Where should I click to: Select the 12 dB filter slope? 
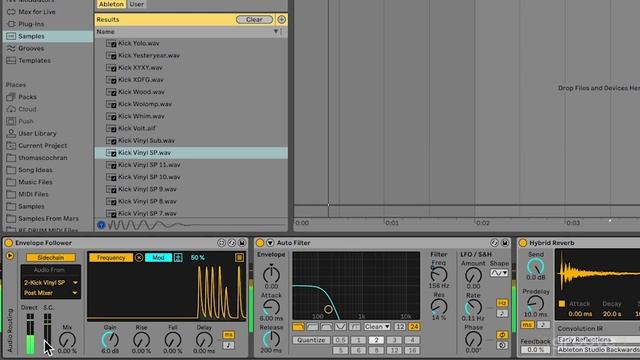(400, 327)
